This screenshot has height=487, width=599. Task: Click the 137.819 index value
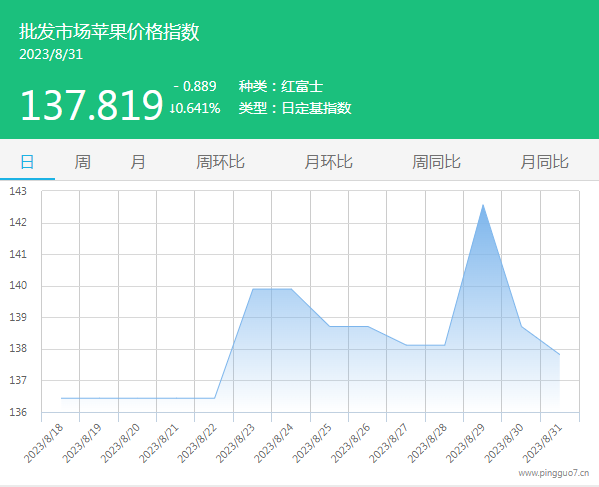[92, 105]
